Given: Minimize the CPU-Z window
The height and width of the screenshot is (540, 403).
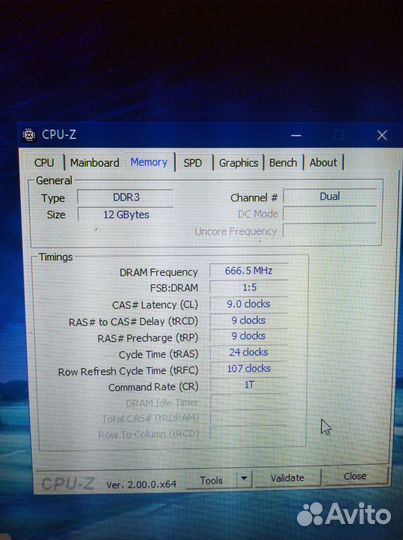Looking at the screenshot, I should [x=296, y=135].
